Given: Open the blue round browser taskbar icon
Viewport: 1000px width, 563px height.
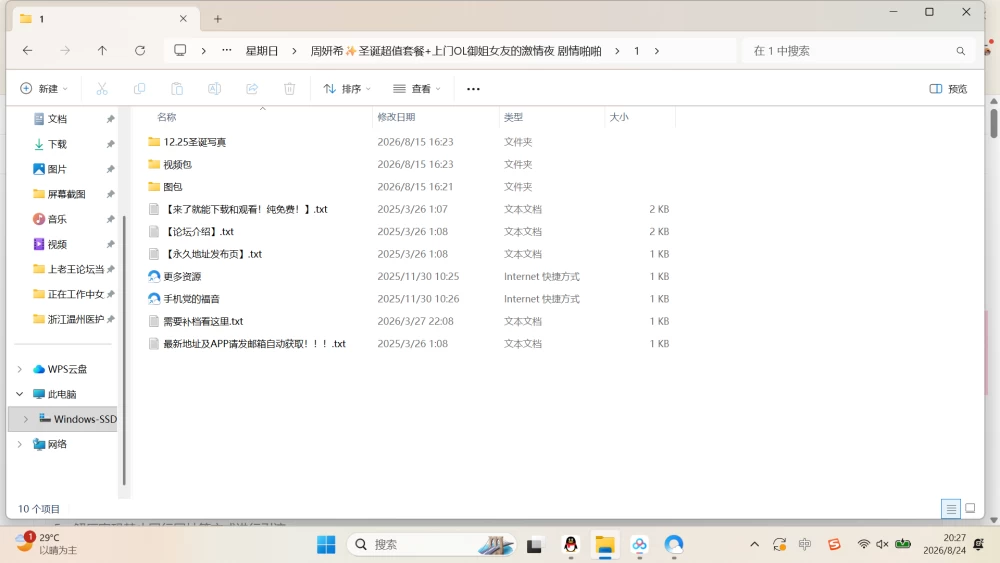Looking at the screenshot, I should [x=674, y=545].
